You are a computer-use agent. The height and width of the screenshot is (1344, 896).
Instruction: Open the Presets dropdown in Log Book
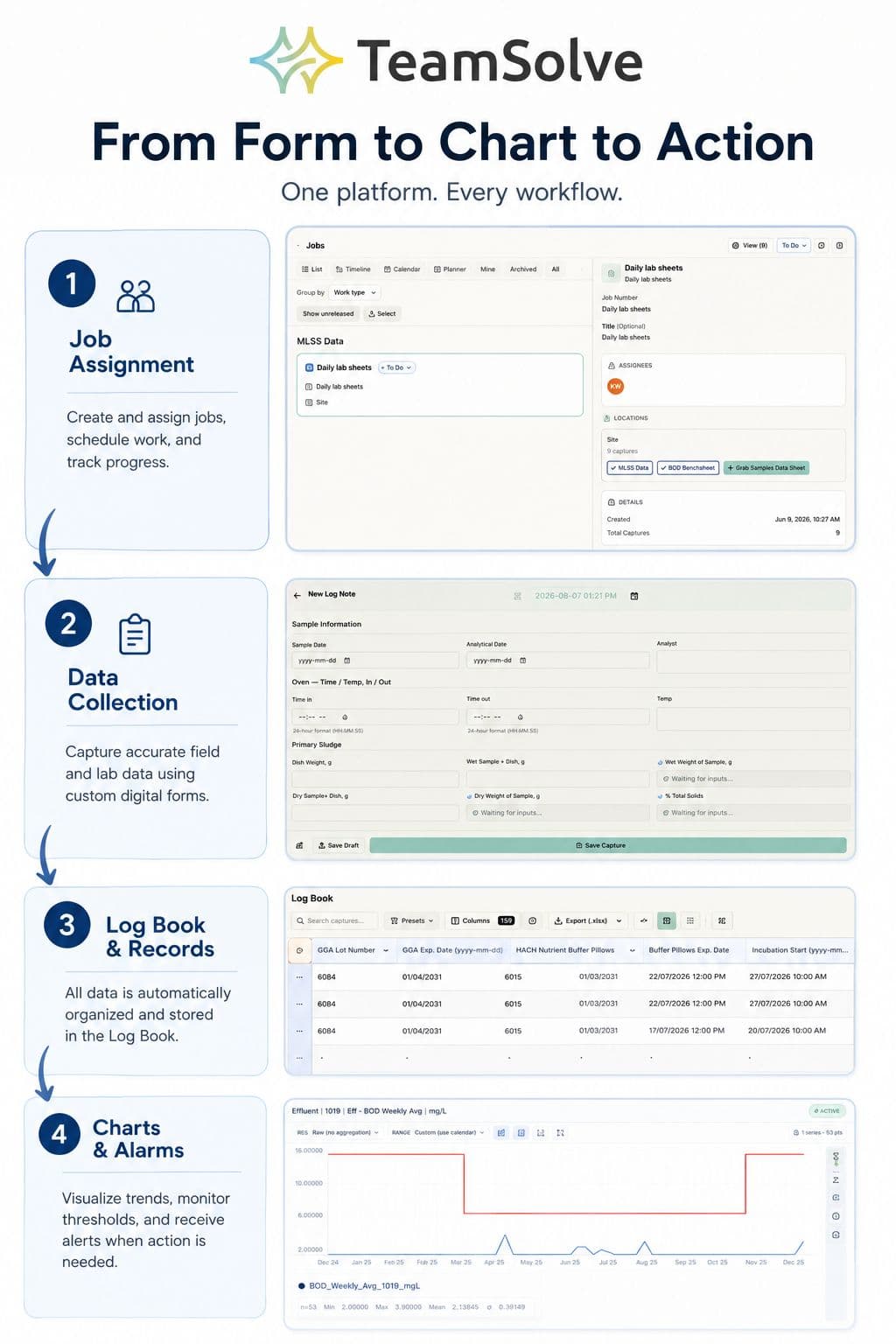point(411,920)
